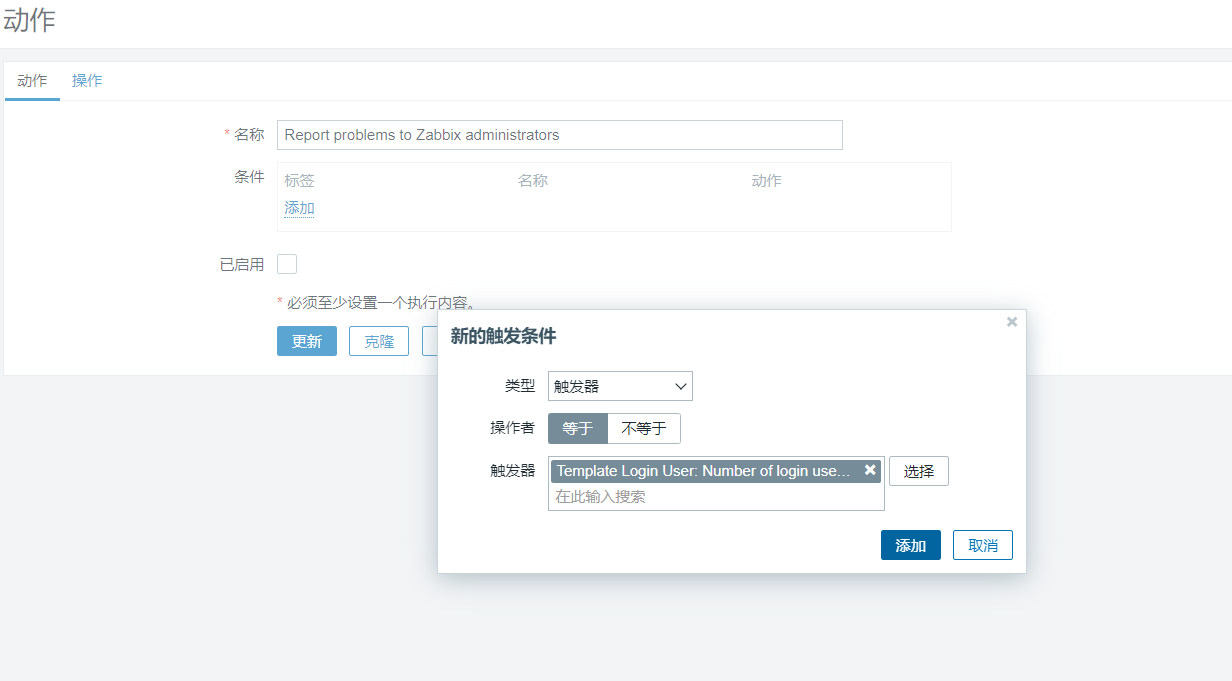Cancel the dialog with 取消
Screen dimensions: 1232x681
pyautogui.click(x=983, y=545)
